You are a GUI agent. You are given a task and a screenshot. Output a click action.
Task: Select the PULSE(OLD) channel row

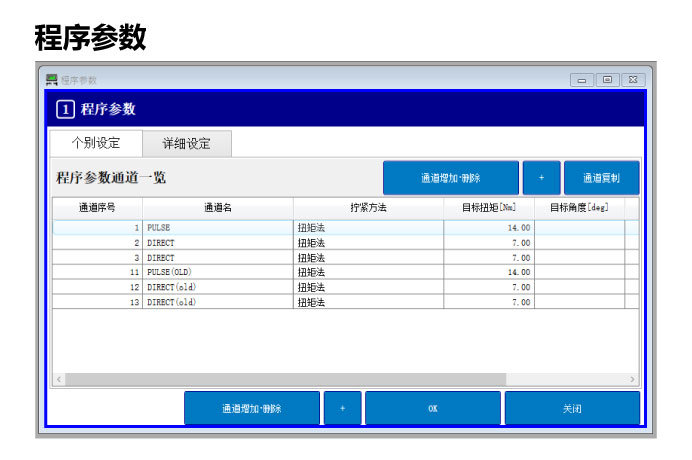[346, 272]
